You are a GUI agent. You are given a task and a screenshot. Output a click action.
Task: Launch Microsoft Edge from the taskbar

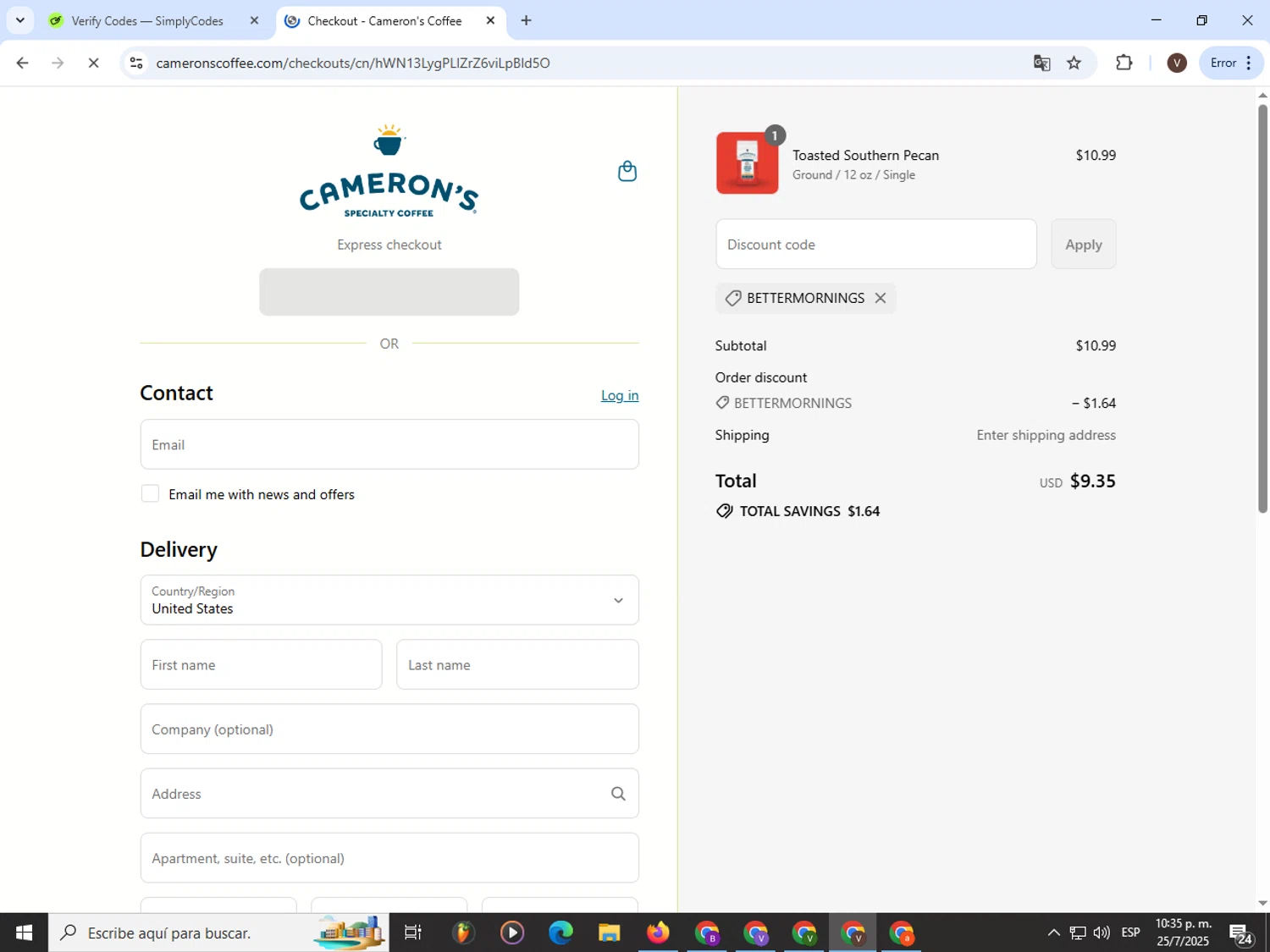click(560, 933)
